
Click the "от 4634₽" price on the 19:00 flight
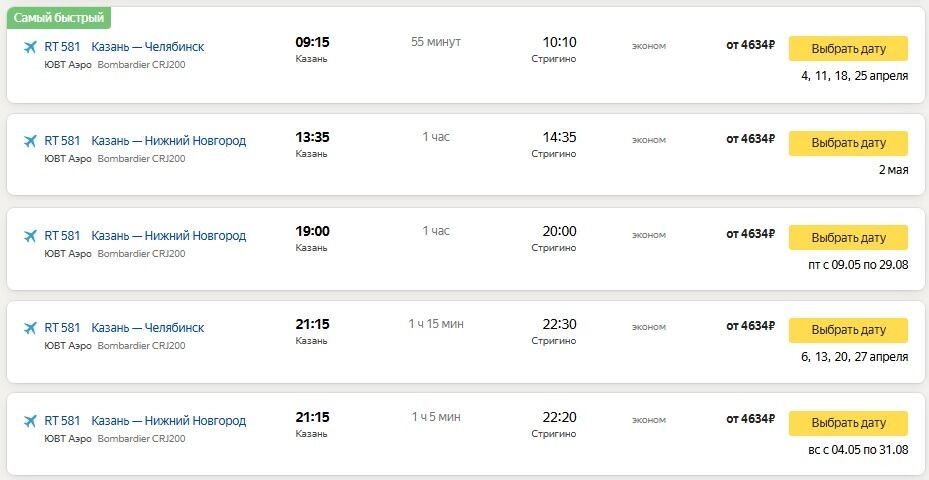pyautogui.click(x=750, y=234)
